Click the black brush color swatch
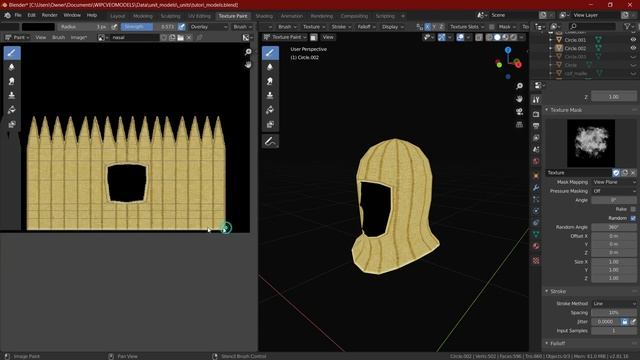The height and width of the screenshot is (360, 640). click(x=38, y=27)
